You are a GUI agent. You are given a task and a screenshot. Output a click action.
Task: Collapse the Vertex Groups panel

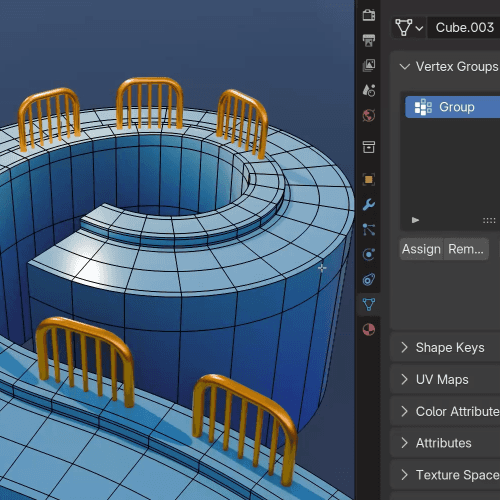coord(405,67)
